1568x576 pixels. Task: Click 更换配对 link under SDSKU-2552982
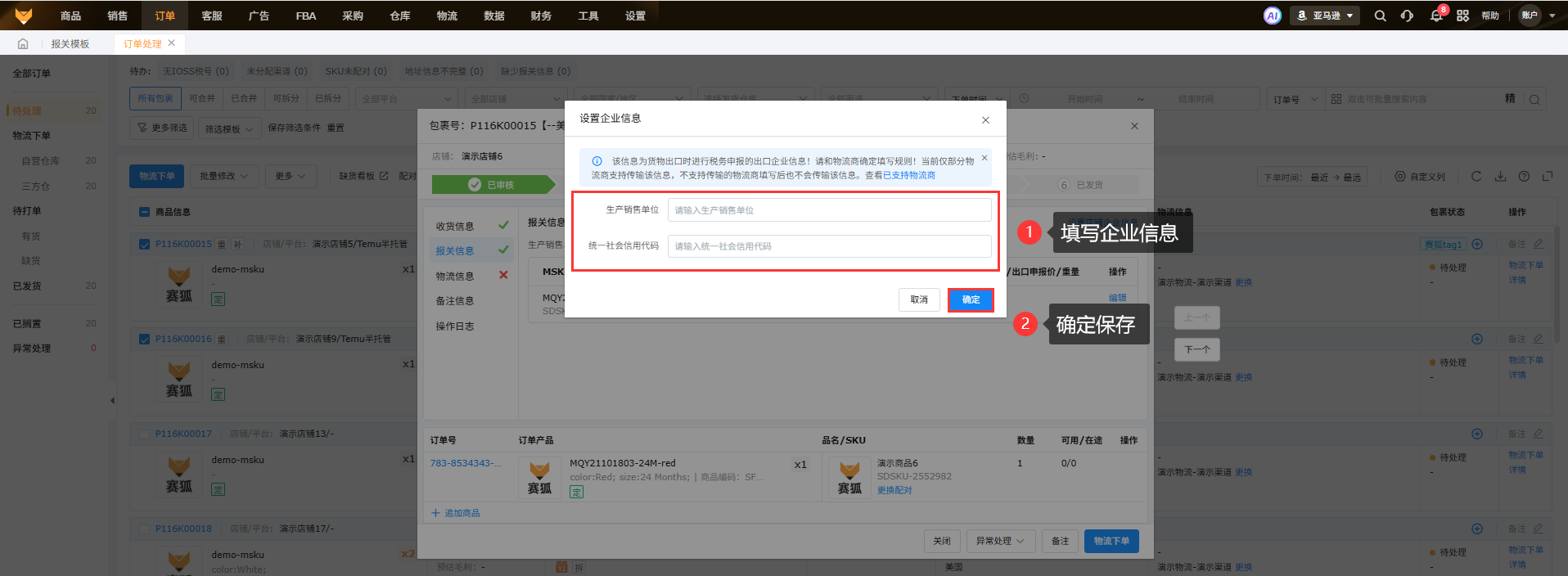point(894,490)
